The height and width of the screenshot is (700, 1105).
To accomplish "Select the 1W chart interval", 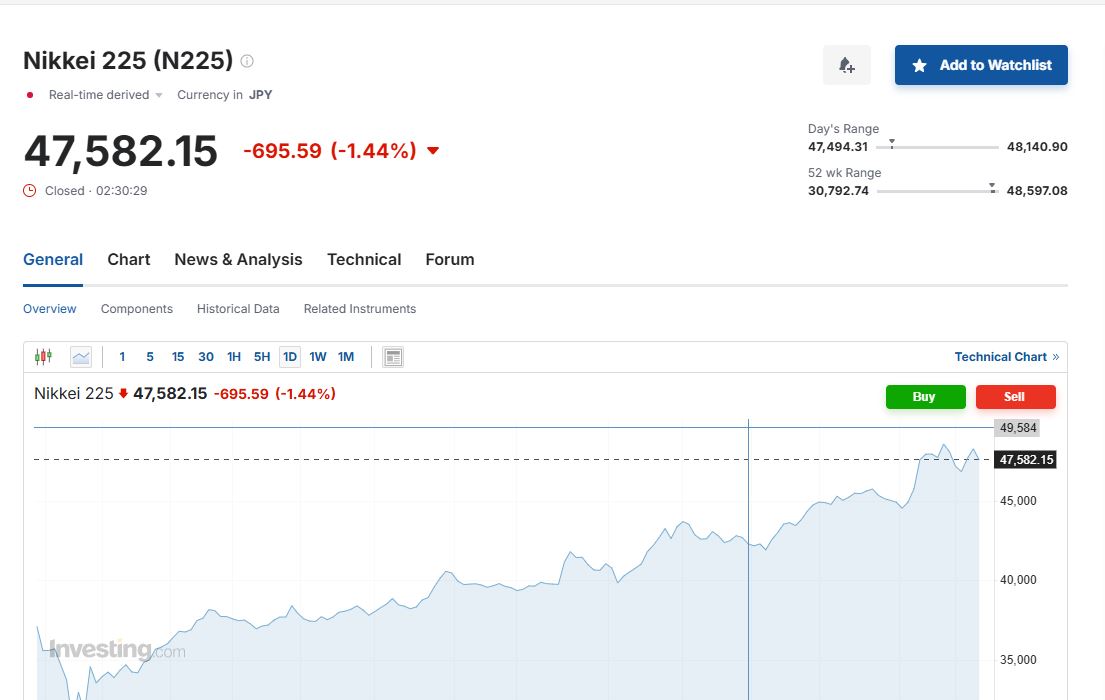I will 317,357.
